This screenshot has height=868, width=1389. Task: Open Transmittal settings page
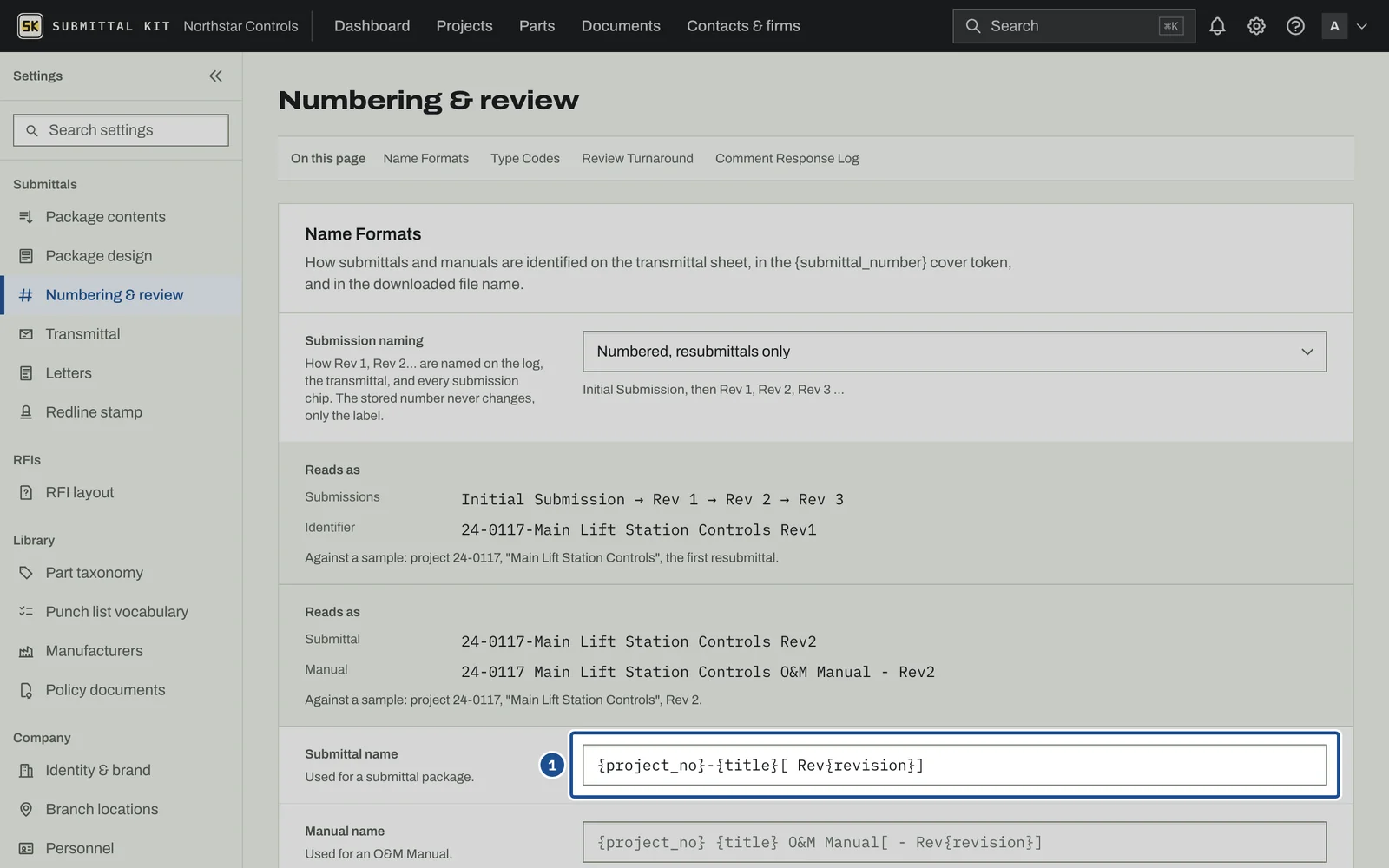click(x=122, y=334)
